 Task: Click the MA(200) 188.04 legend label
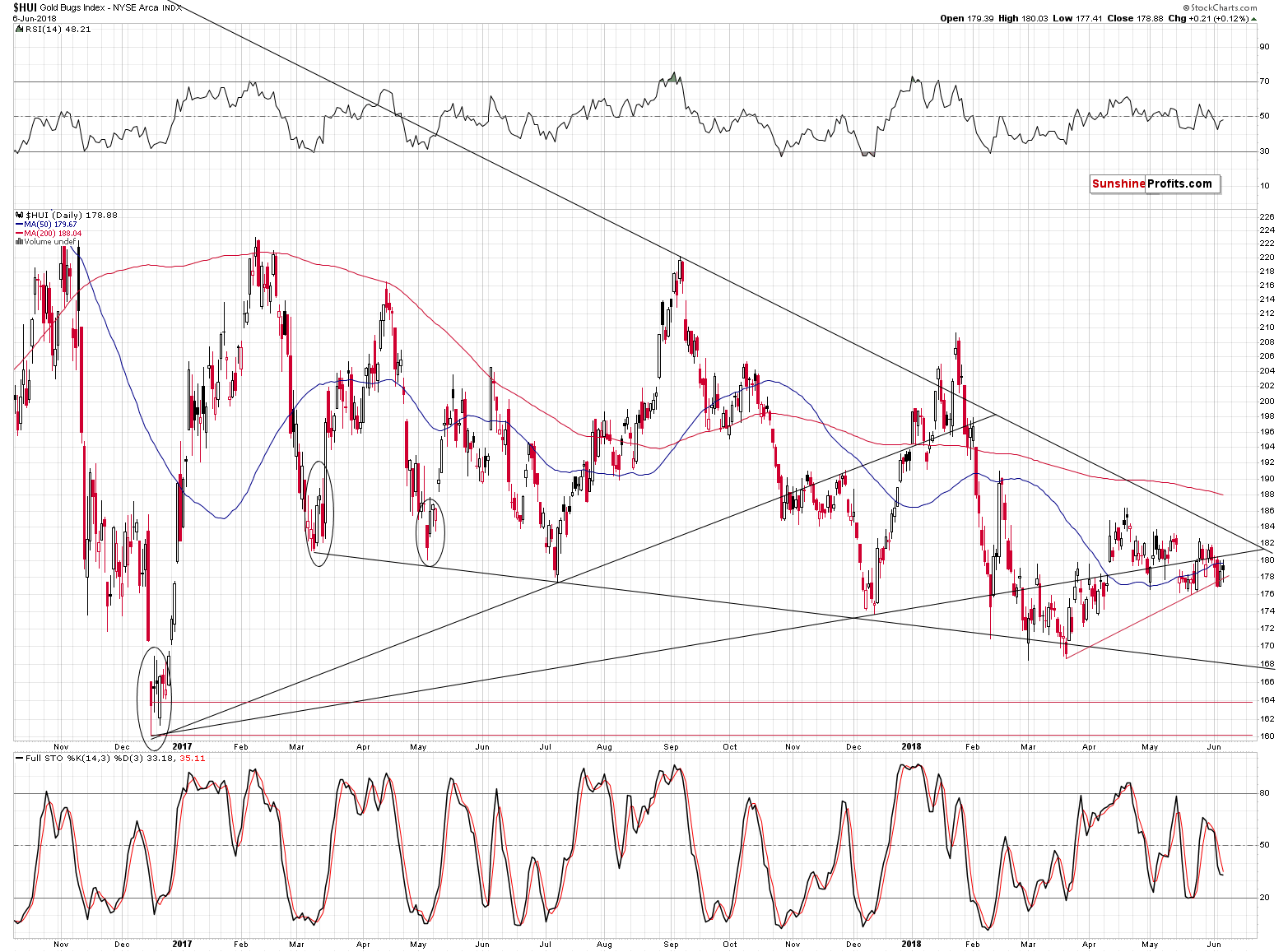tap(53, 234)
